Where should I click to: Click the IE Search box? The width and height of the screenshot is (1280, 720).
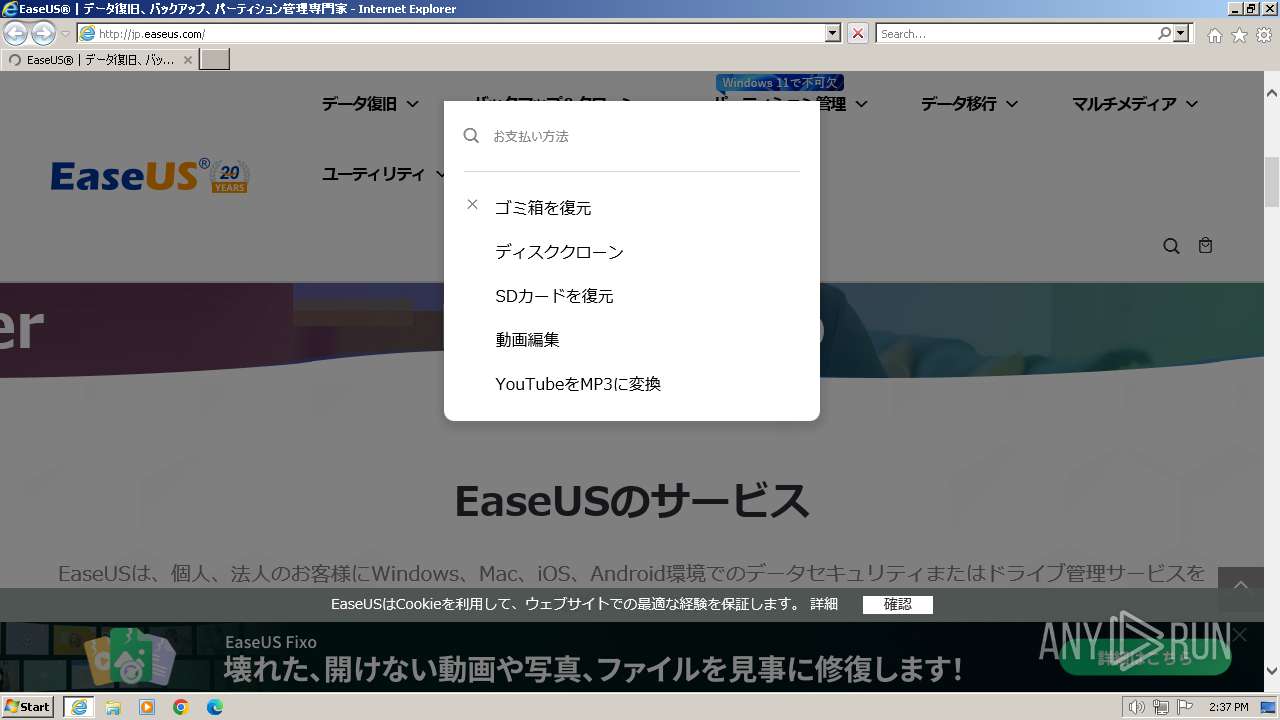(x=1016, y=34)
